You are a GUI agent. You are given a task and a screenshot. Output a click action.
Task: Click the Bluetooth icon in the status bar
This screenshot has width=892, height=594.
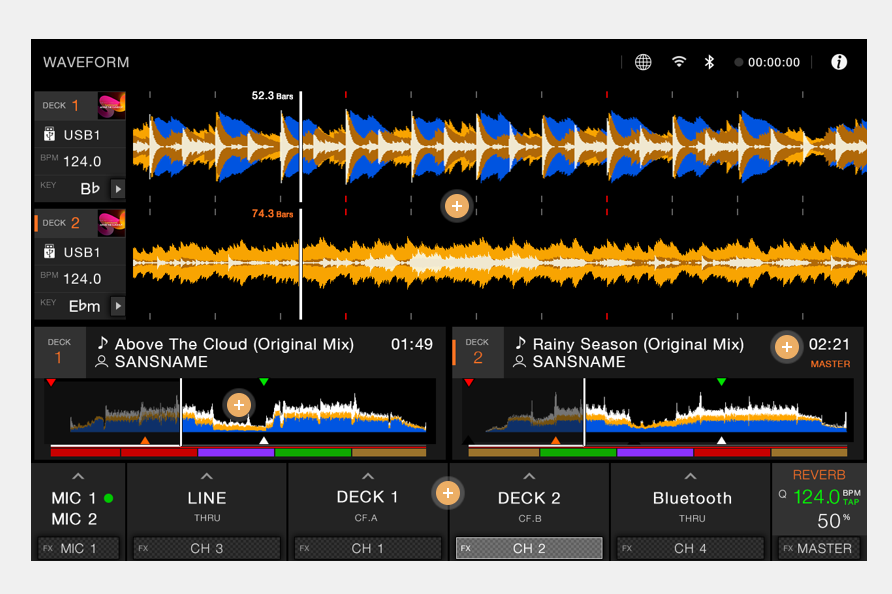tap(711, 61)
